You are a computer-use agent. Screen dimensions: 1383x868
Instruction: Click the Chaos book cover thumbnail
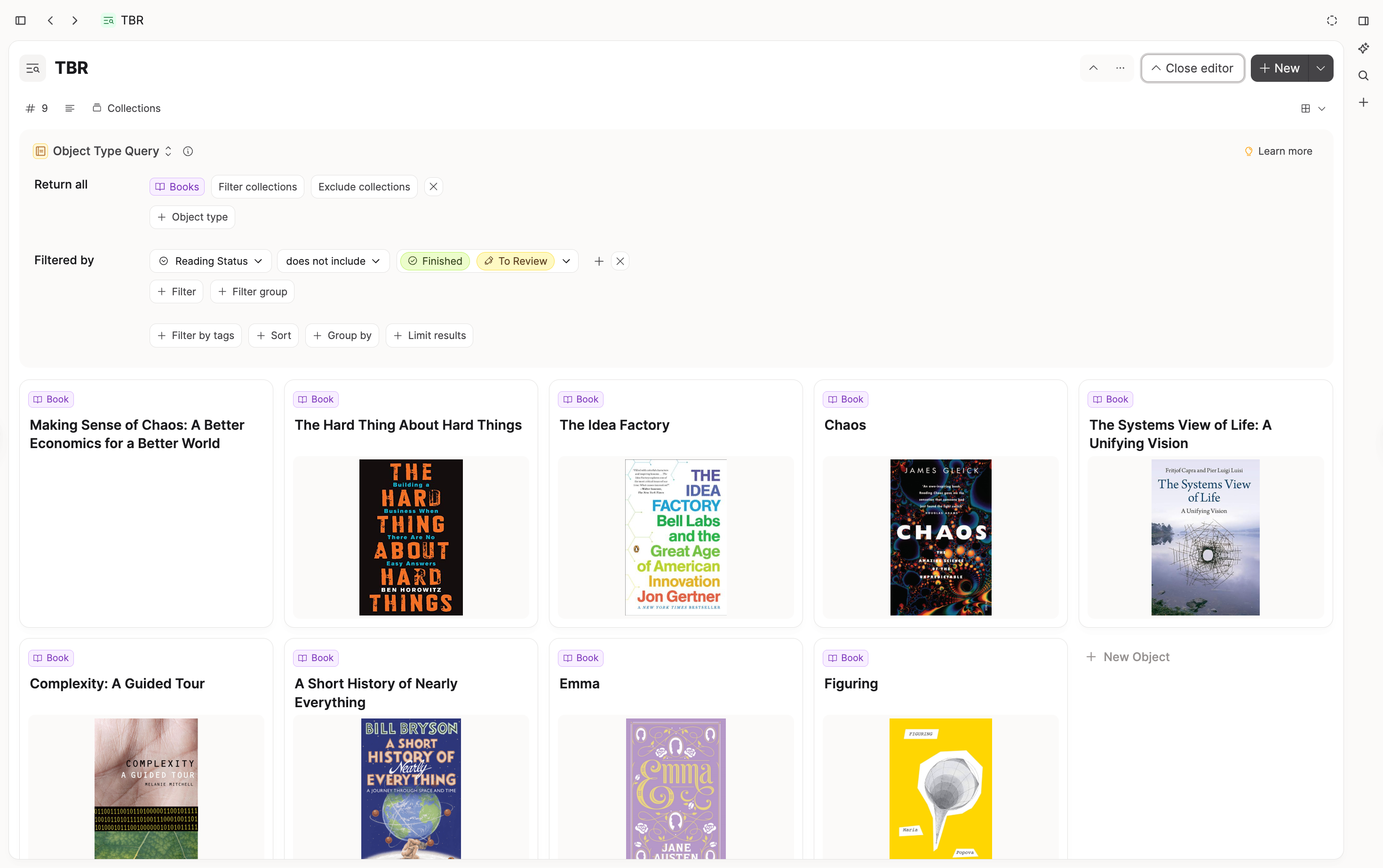coord(940,537)
